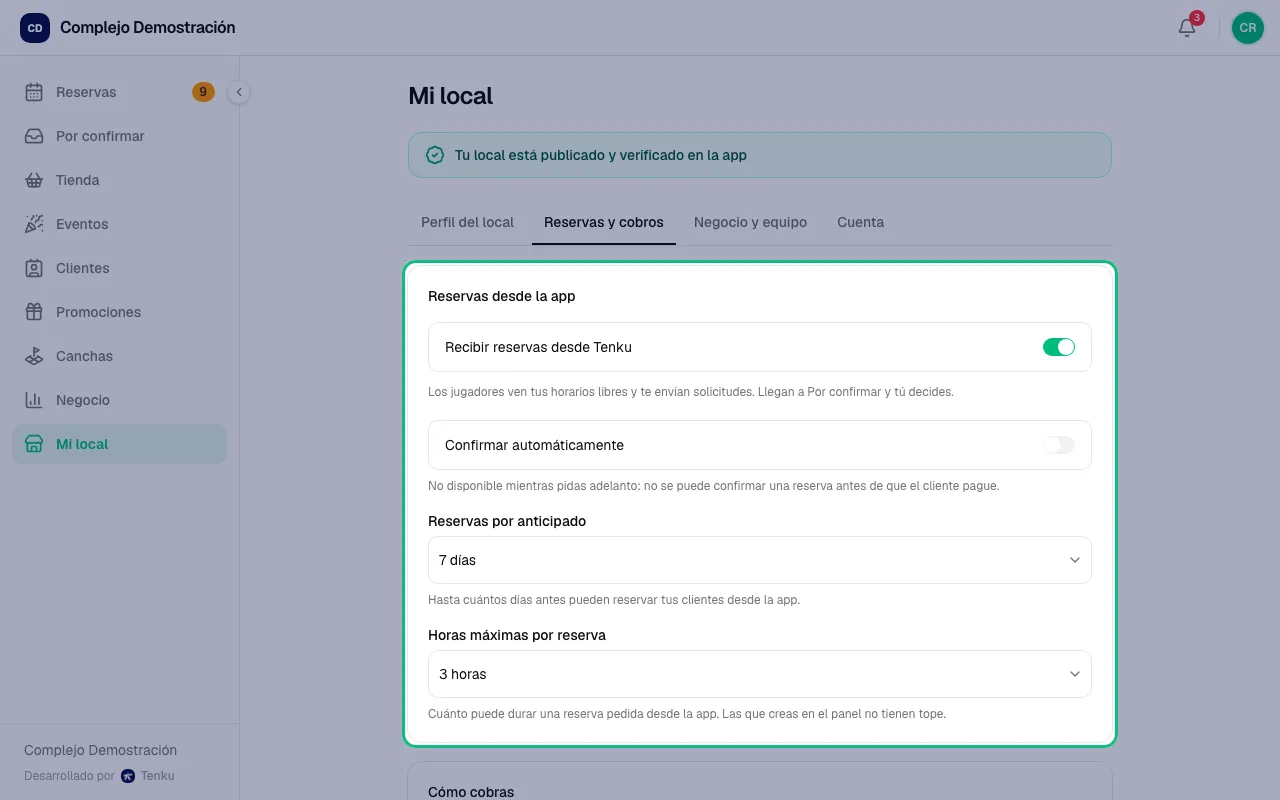Open the Horas máximas por reserva dropdown
The image size is (1280, 800).
point(760,674)
